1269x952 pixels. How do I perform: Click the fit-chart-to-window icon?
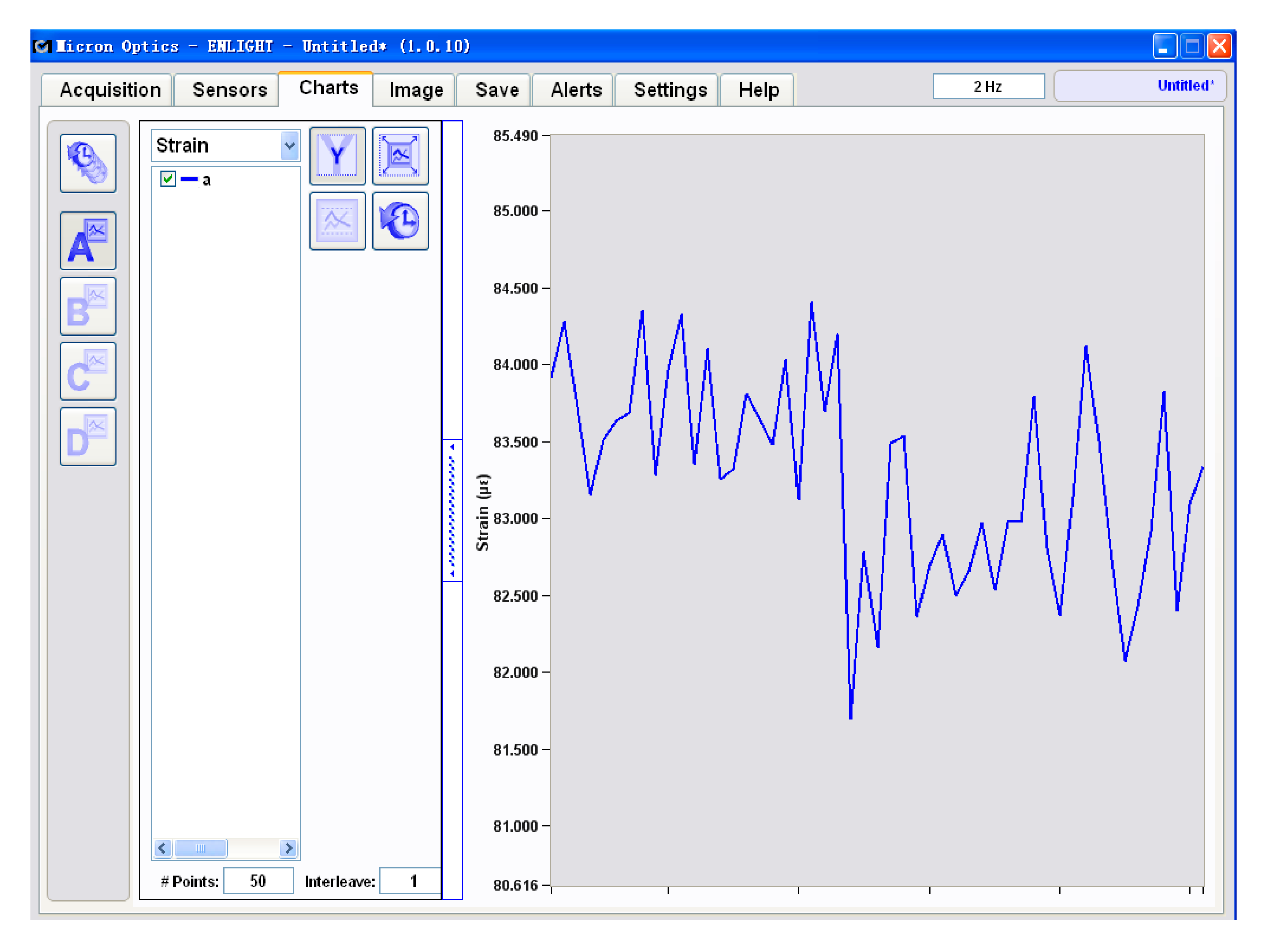point(400,156)
